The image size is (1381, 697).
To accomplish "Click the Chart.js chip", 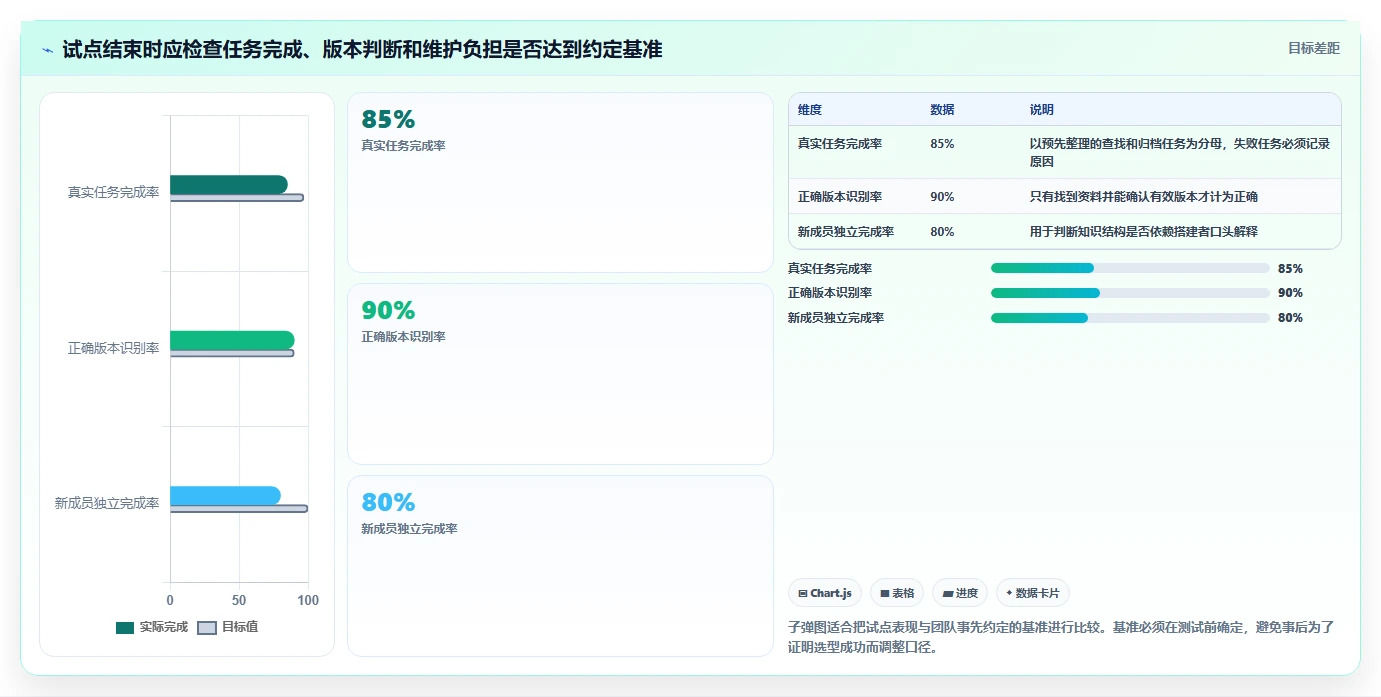I will (x=825, y=593).
